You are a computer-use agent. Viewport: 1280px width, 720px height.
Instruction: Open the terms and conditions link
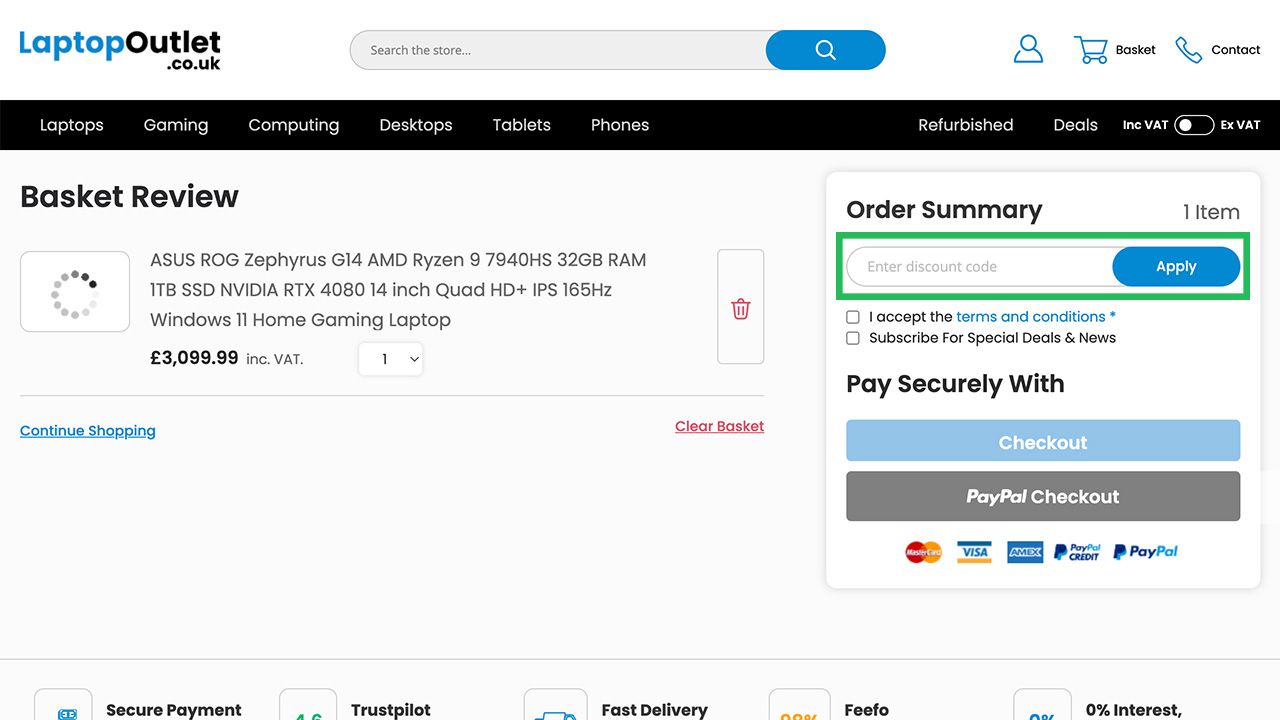coord(1031,317)
